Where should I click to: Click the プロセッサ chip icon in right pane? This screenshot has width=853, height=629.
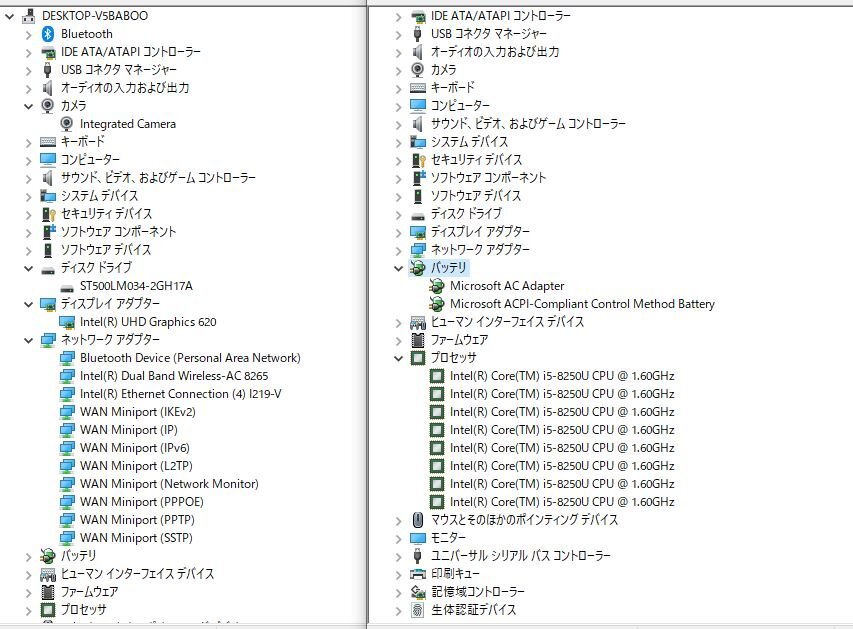418,357
